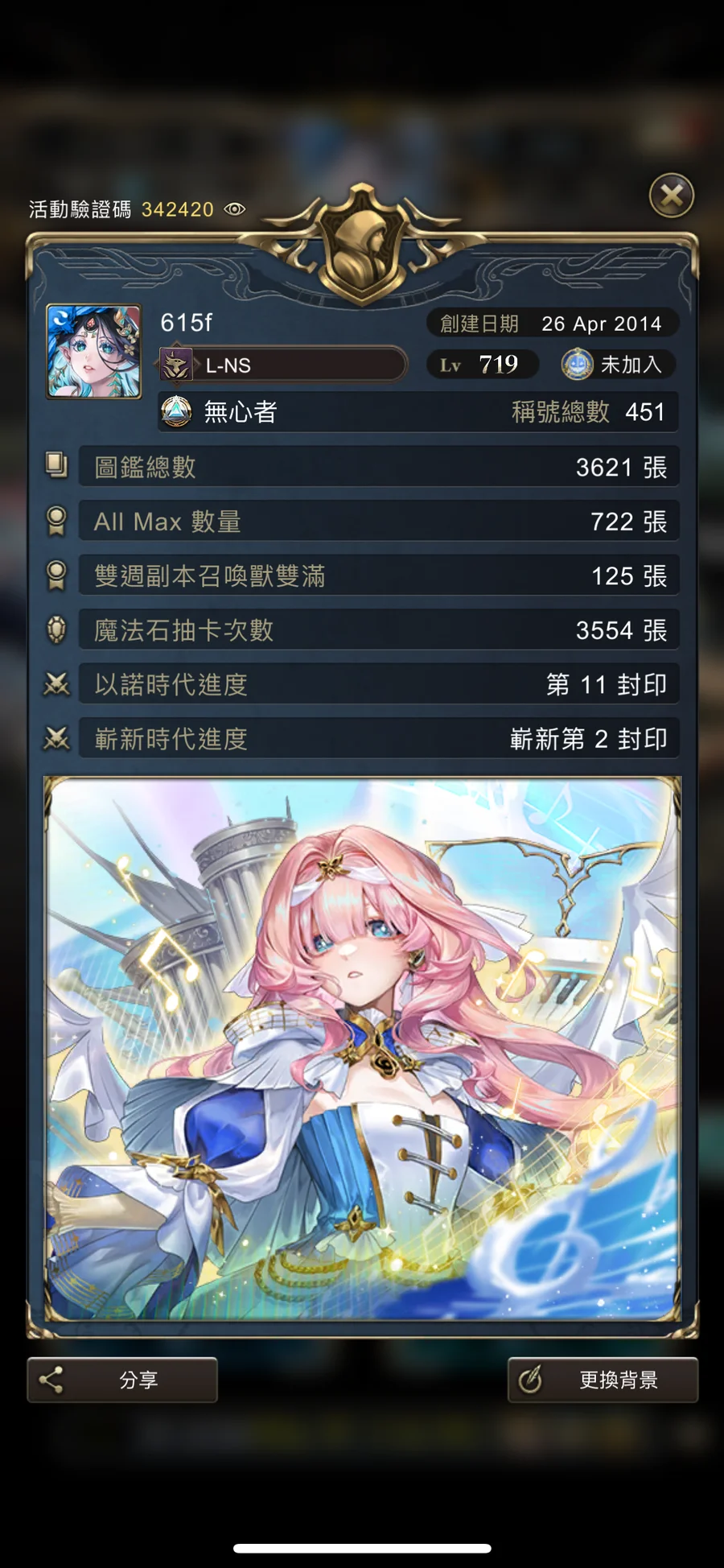Screen dimensions: 724x1568
Task: Open the 稱號總數 451 title row
Action: point(418,412)
